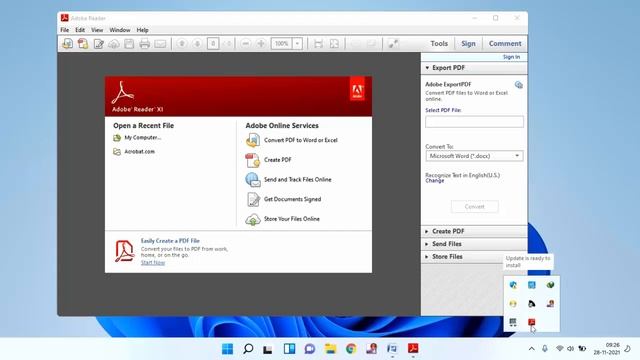The width and height of the screenshot is (640, 360).
Task: Expand the Create PDF section
Action: pos(474,231)
